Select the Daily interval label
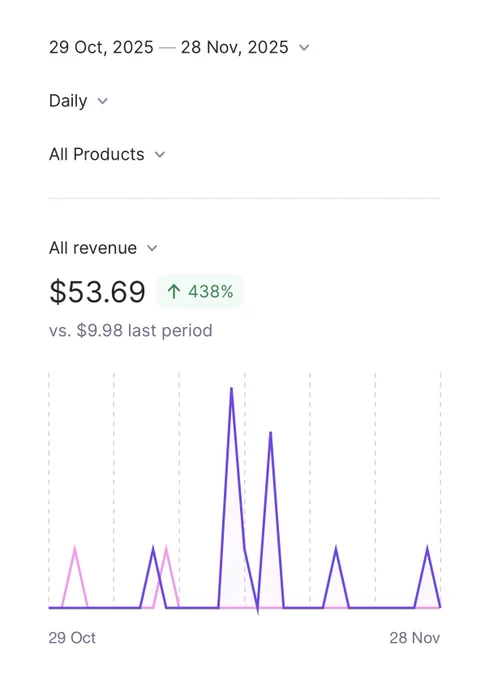 click(68, 101)
